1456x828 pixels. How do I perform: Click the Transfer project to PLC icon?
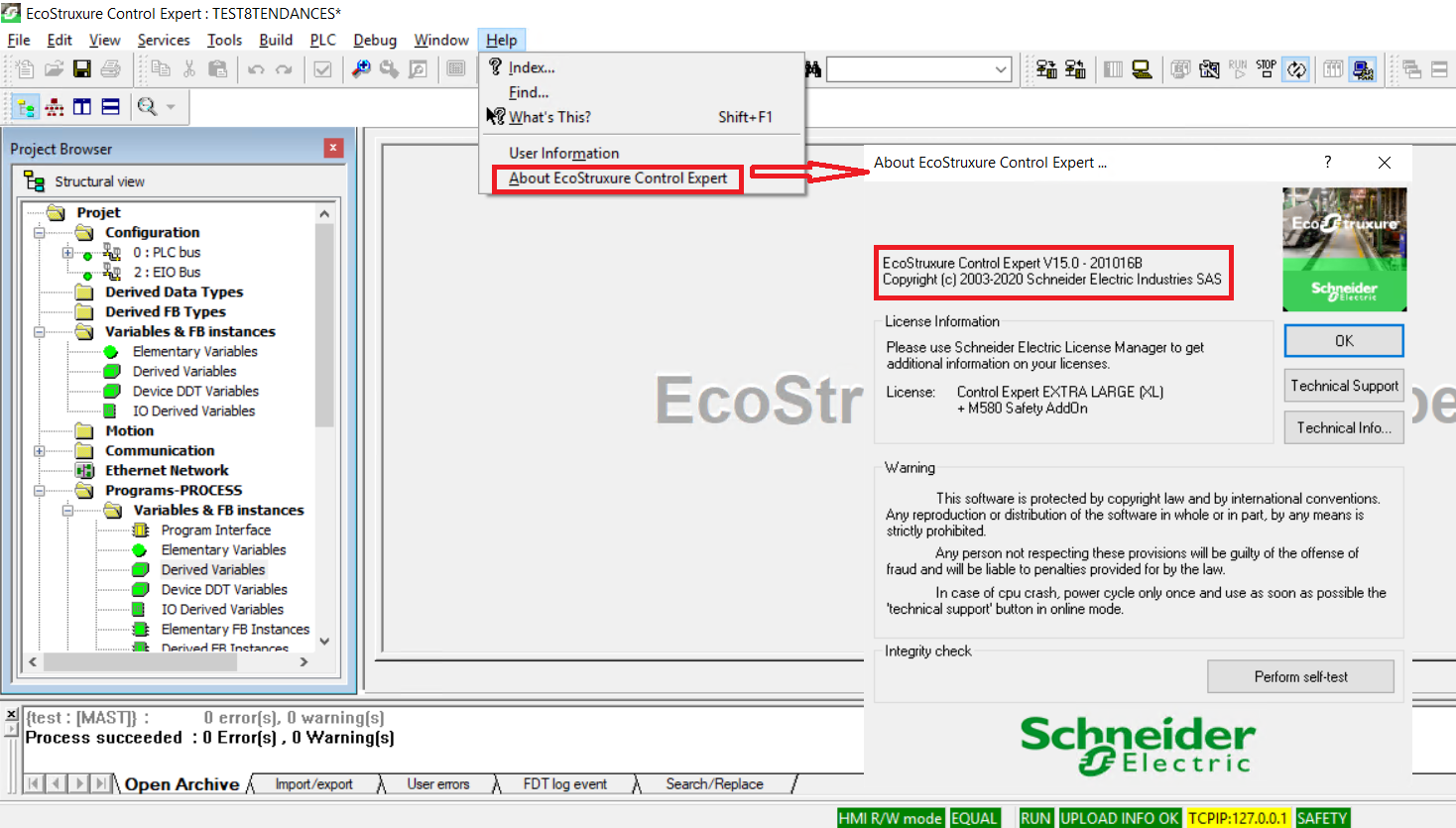[x=1046, y=68]
